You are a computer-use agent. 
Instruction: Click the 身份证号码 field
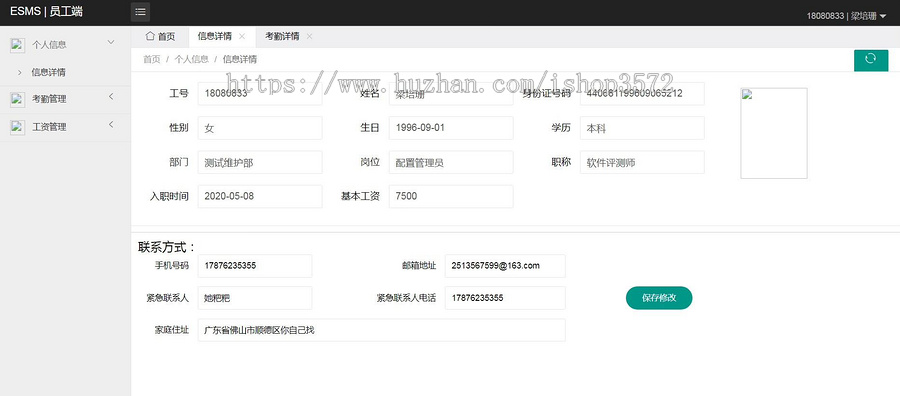642,94
